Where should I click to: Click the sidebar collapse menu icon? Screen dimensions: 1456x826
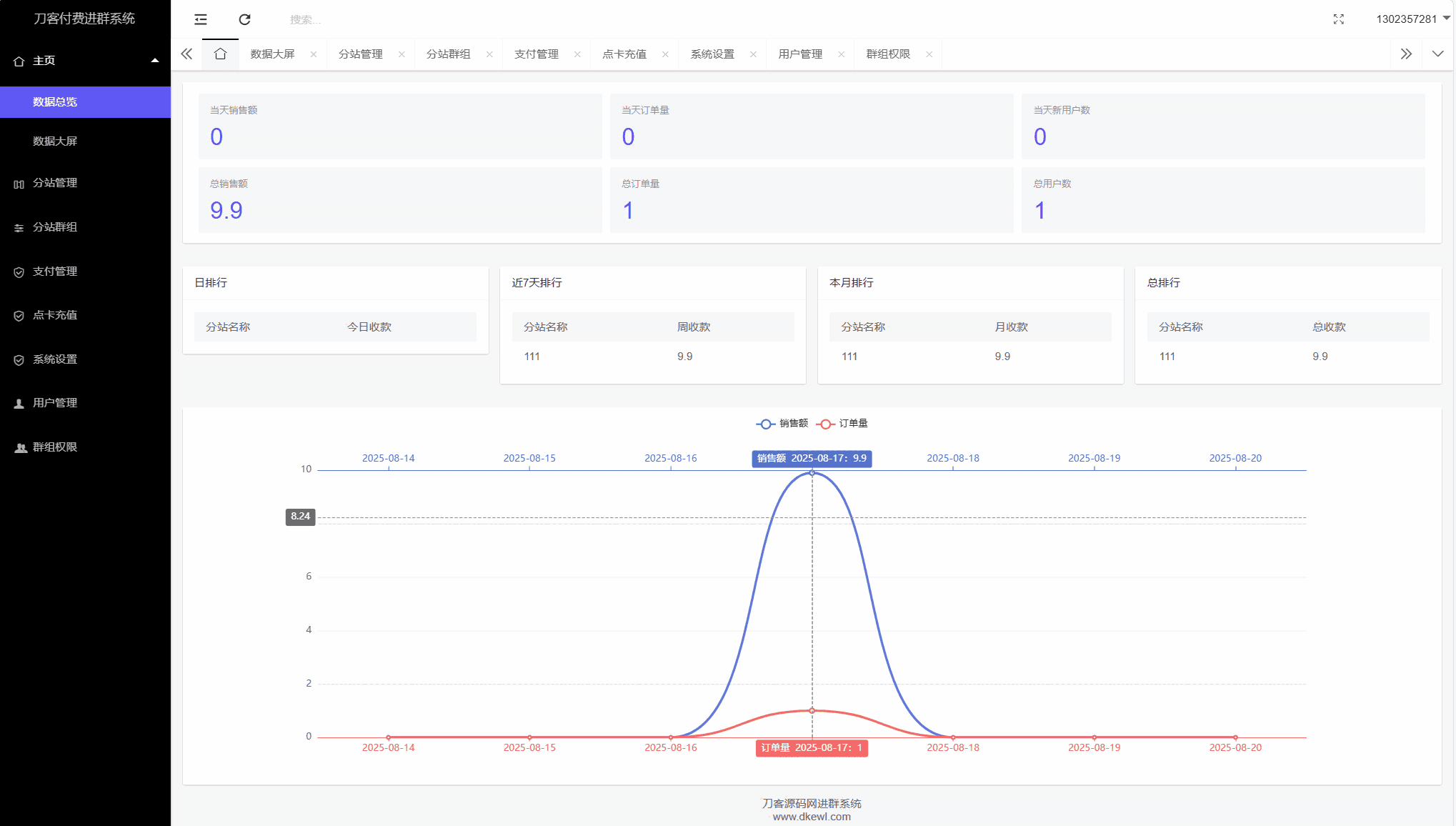coord(201,19)
